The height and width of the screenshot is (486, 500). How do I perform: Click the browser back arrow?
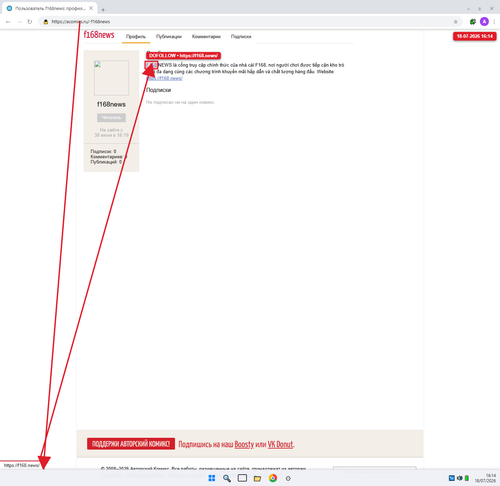click(x=8, y=22)
